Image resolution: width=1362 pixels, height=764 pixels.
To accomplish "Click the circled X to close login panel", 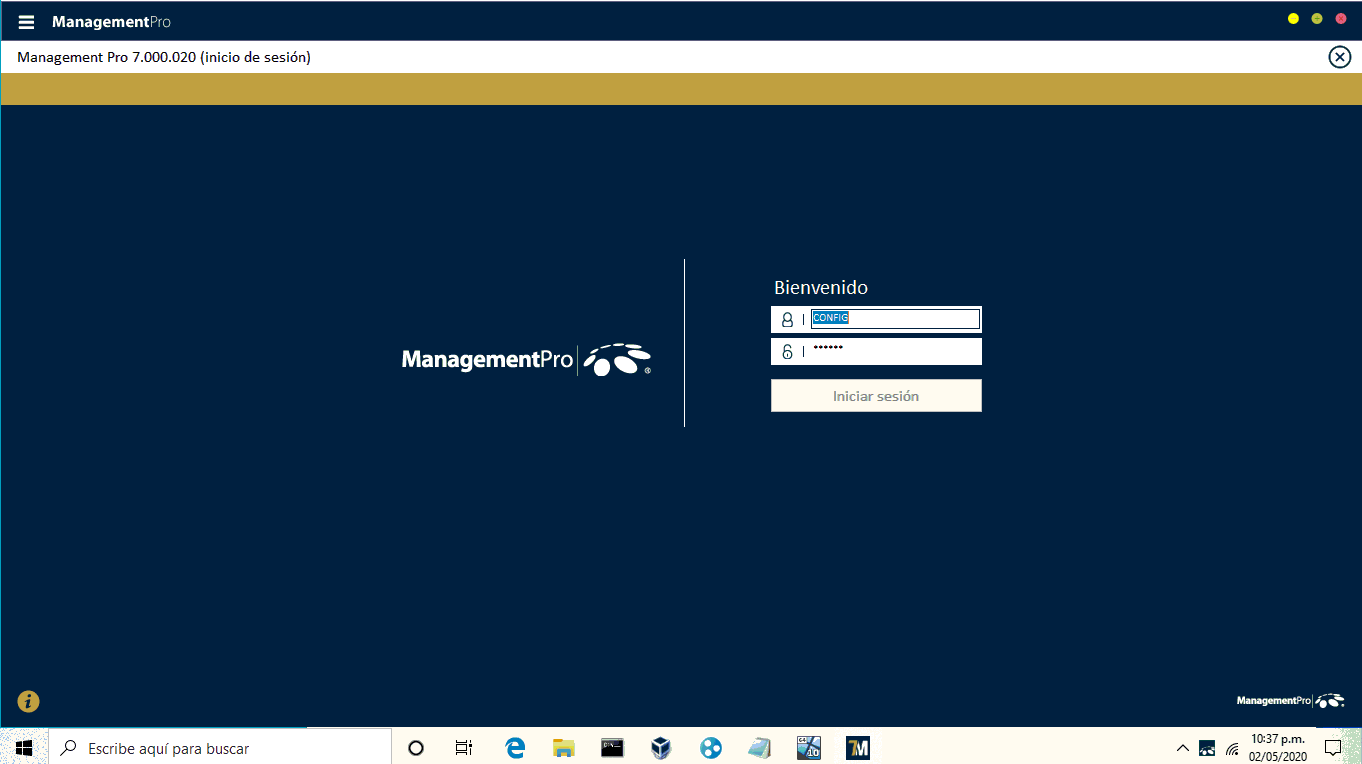I will coord(1339,57).
